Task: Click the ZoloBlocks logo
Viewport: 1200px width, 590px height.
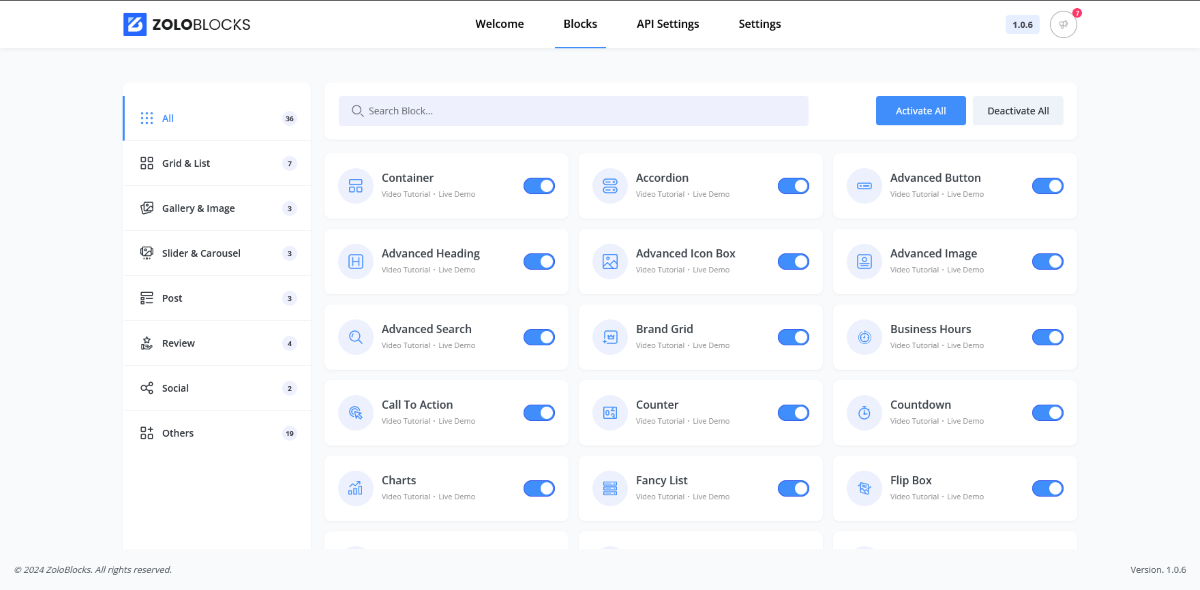Action: point(187,24)
